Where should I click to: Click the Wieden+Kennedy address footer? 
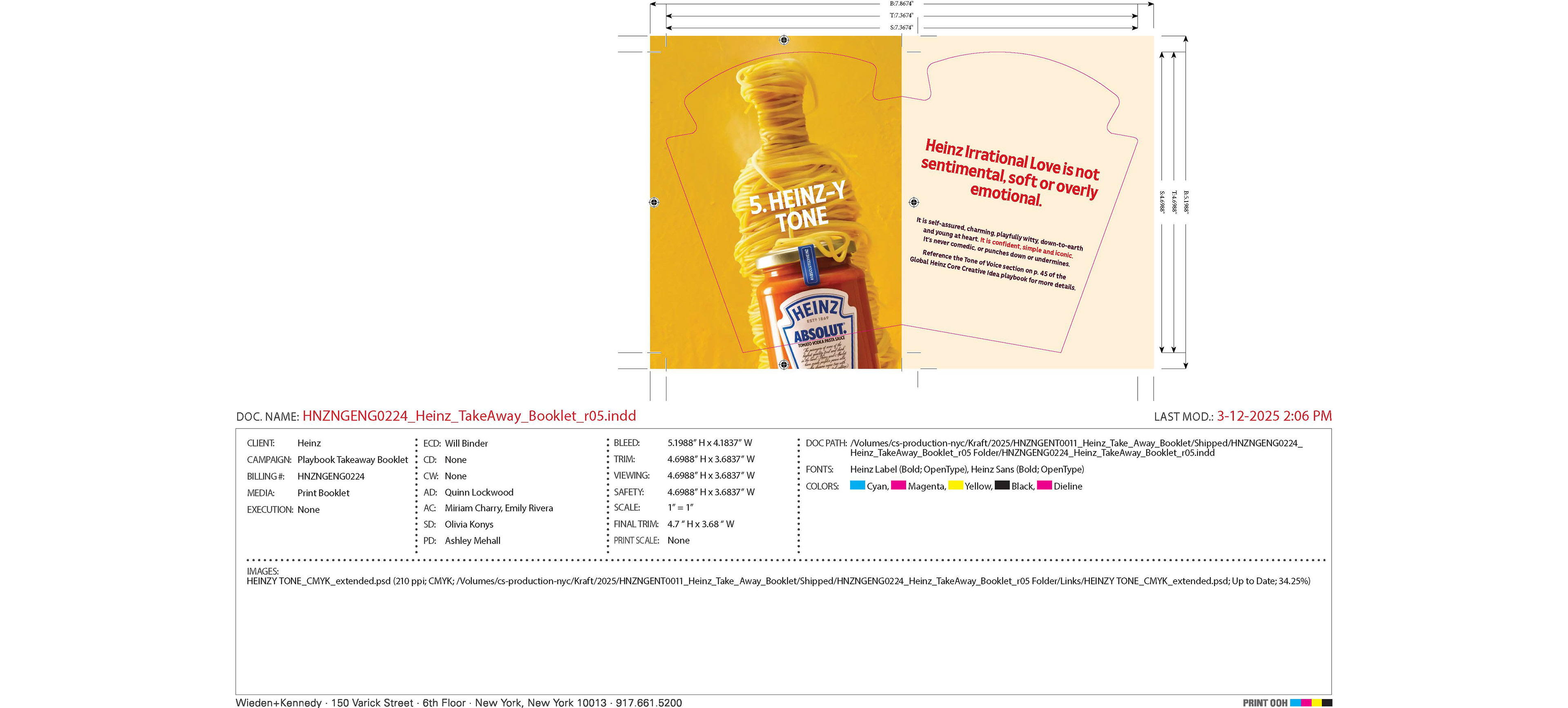click(x=458, y=703)
